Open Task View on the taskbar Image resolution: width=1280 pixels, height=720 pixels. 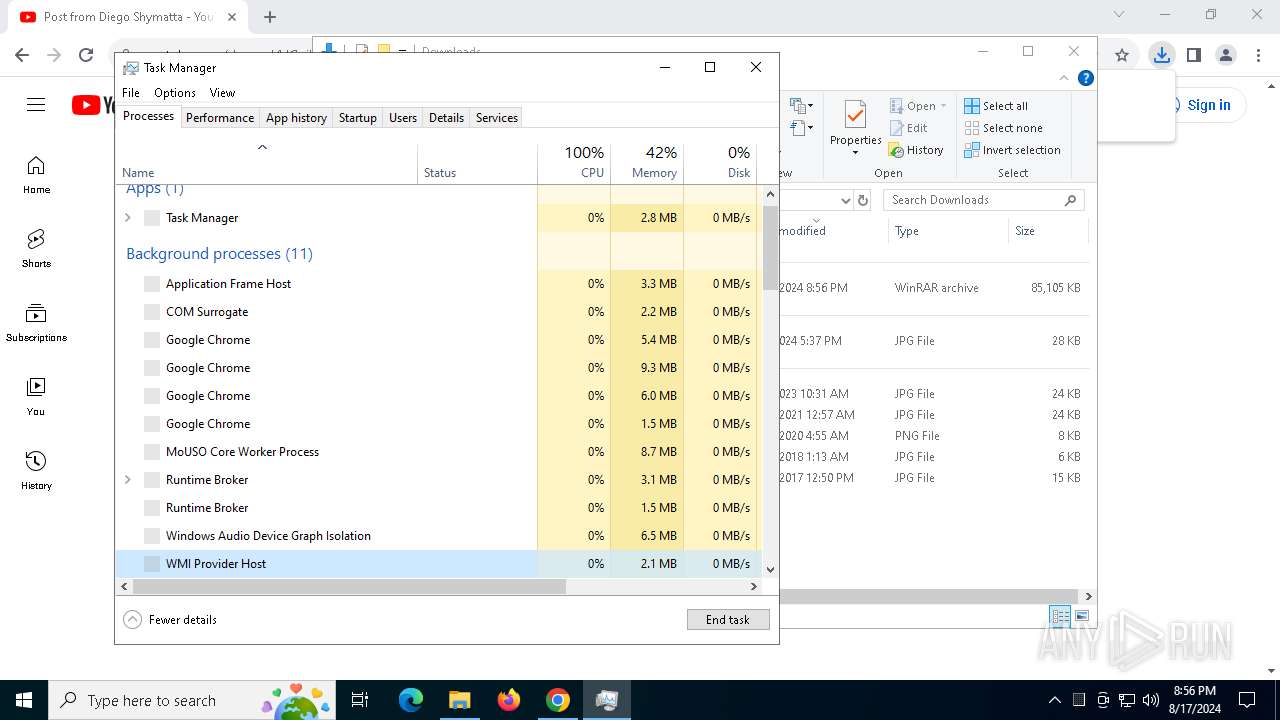360,700
